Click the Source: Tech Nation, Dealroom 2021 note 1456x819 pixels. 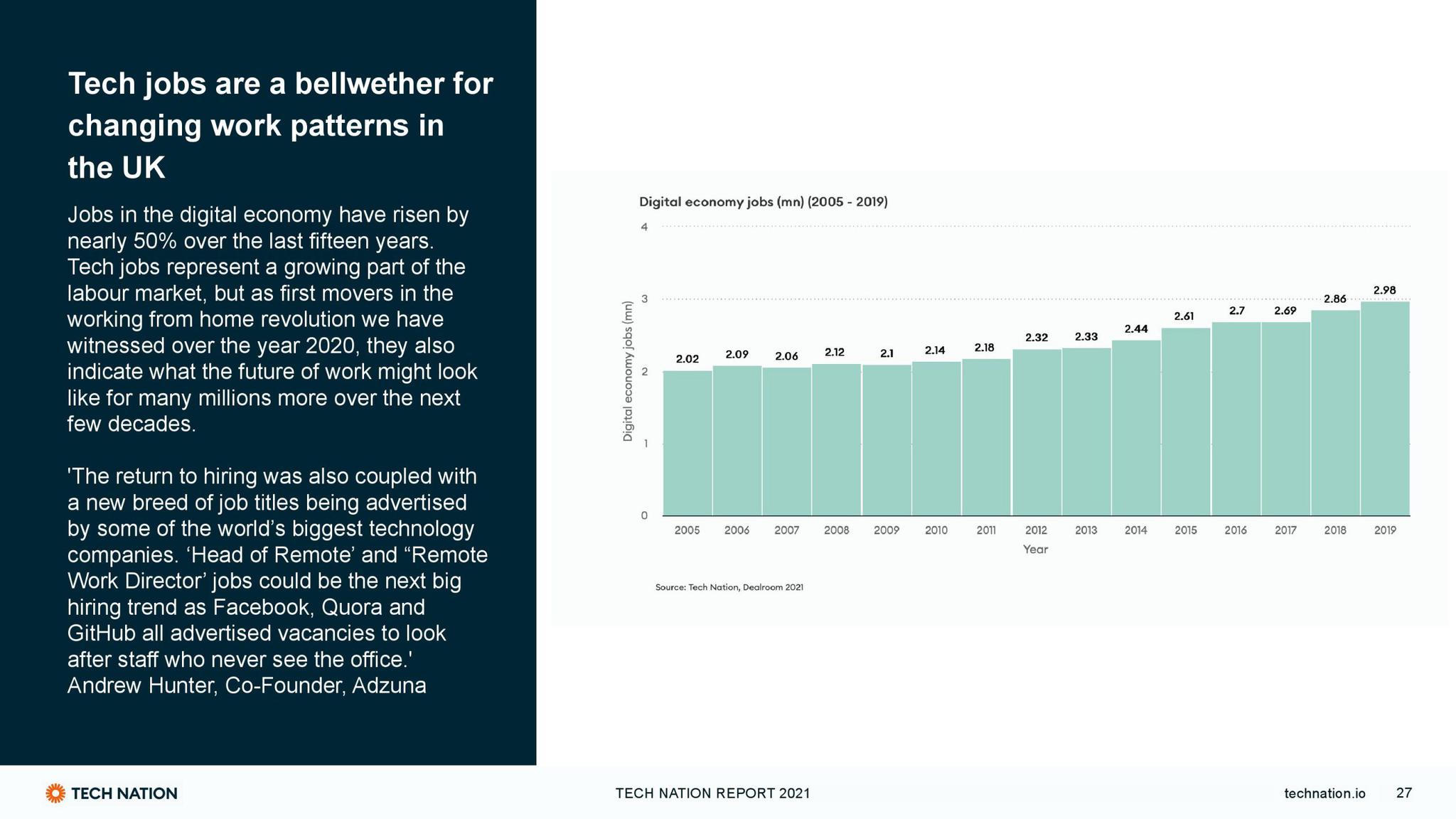[729, 587]
